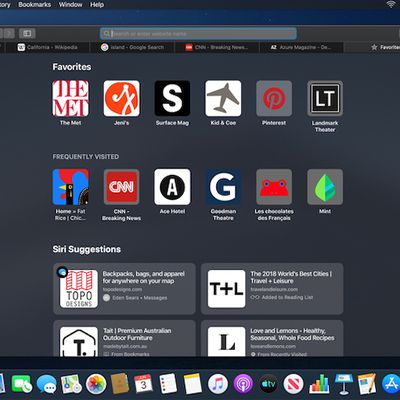
Task: Open Ace Hotel tile
Action: pos(172,187)
